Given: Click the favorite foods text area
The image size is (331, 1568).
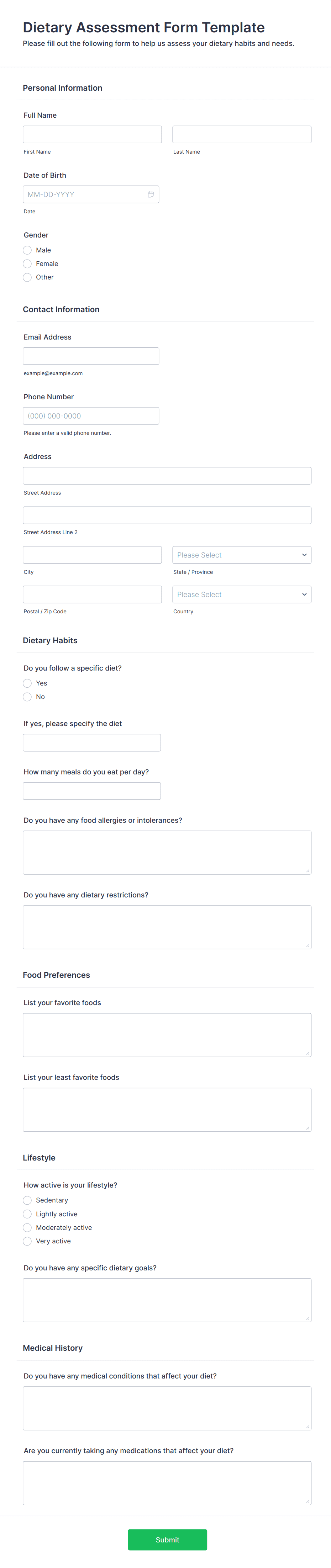Looking at the screenshot, I should [167, 1035].
